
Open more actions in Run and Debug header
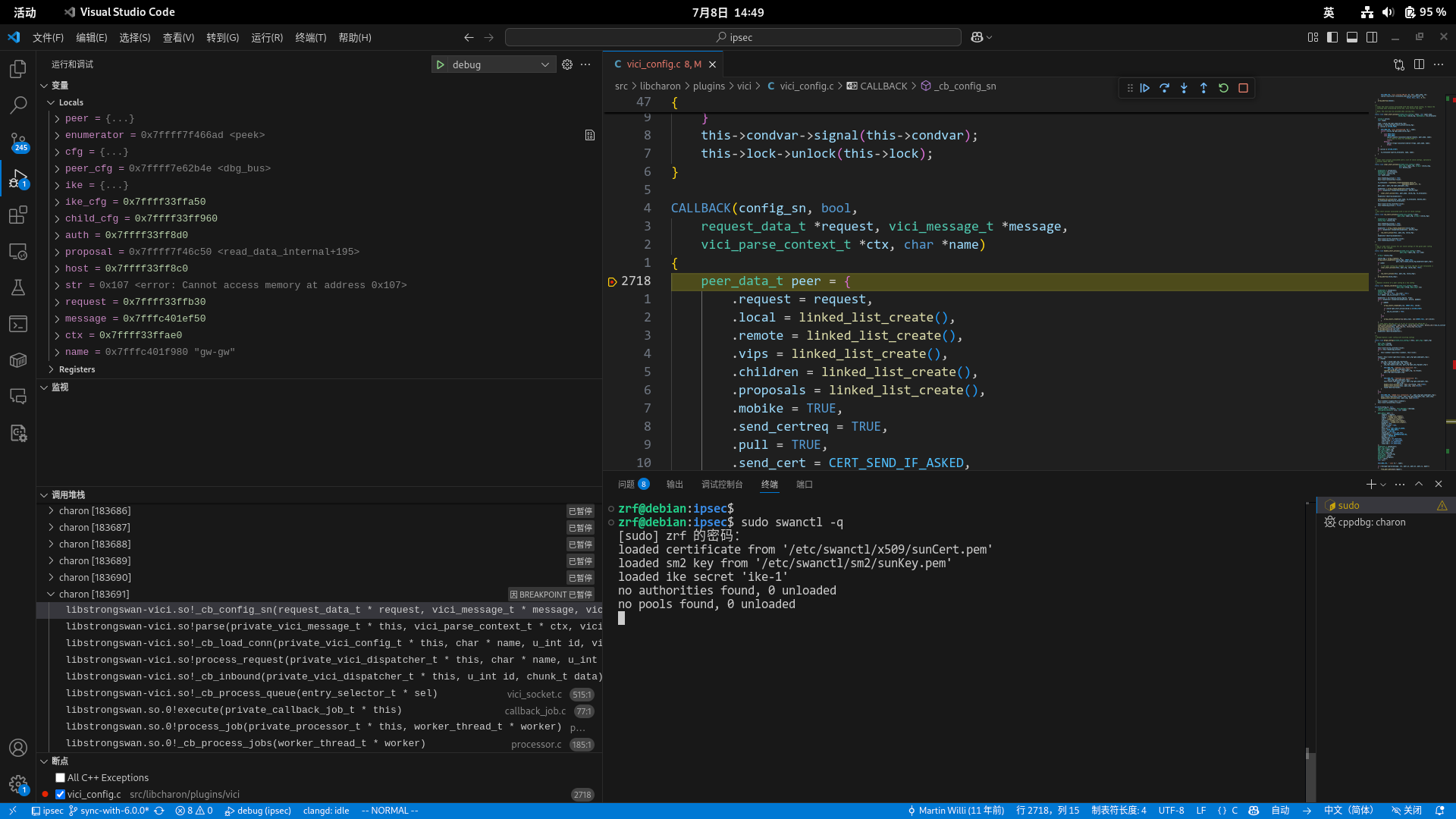[585, 64]
